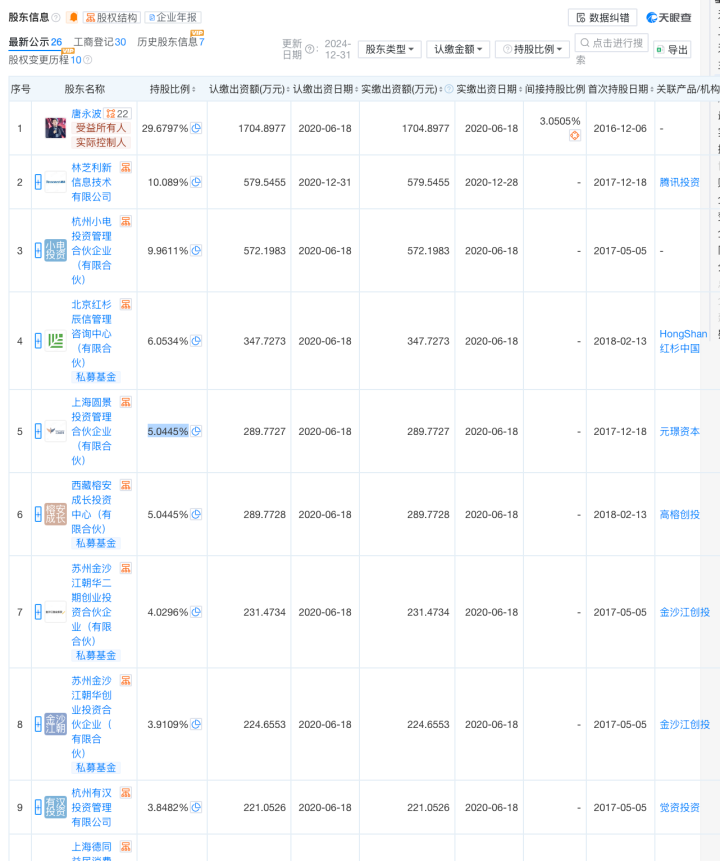Sort by the 持股比例 column header
This screenshot has height=861, width=720.
point(172,89)
